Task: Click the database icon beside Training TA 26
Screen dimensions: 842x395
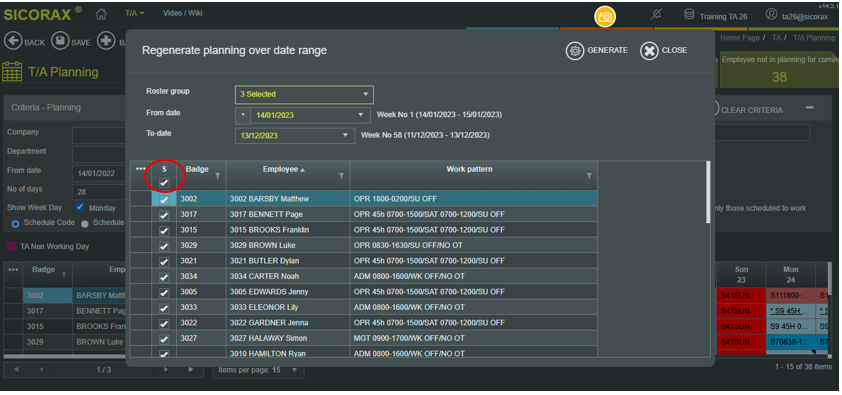Action: click(689, 14)
